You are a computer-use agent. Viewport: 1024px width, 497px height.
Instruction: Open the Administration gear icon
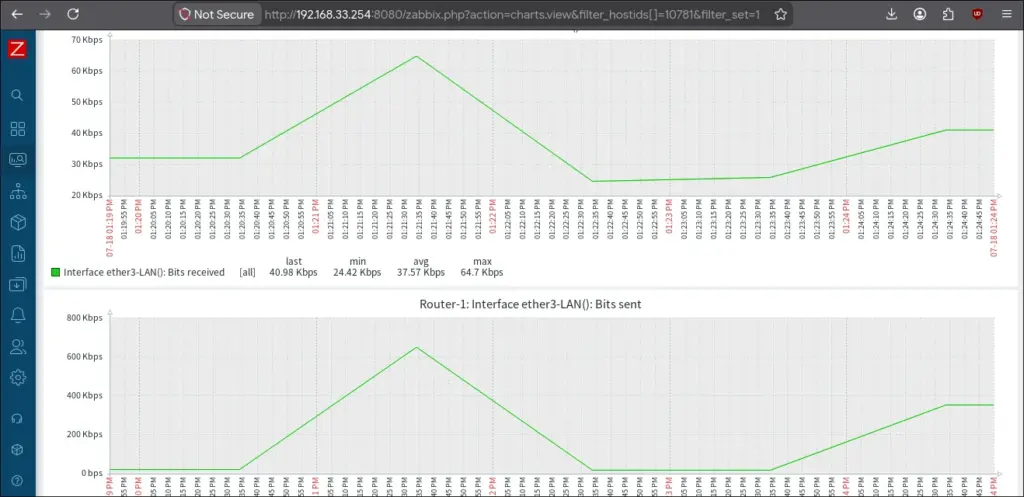coord(18,377)
